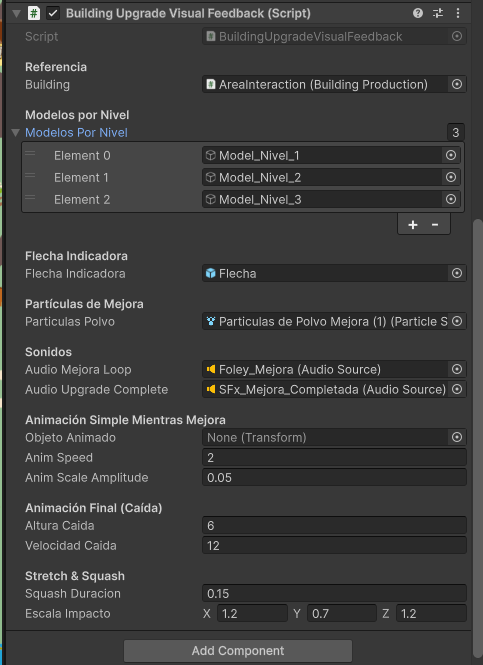
Task: Collapse the Modelos Por Nivel array
Action: pyautogui.click(x=16, y=133)
